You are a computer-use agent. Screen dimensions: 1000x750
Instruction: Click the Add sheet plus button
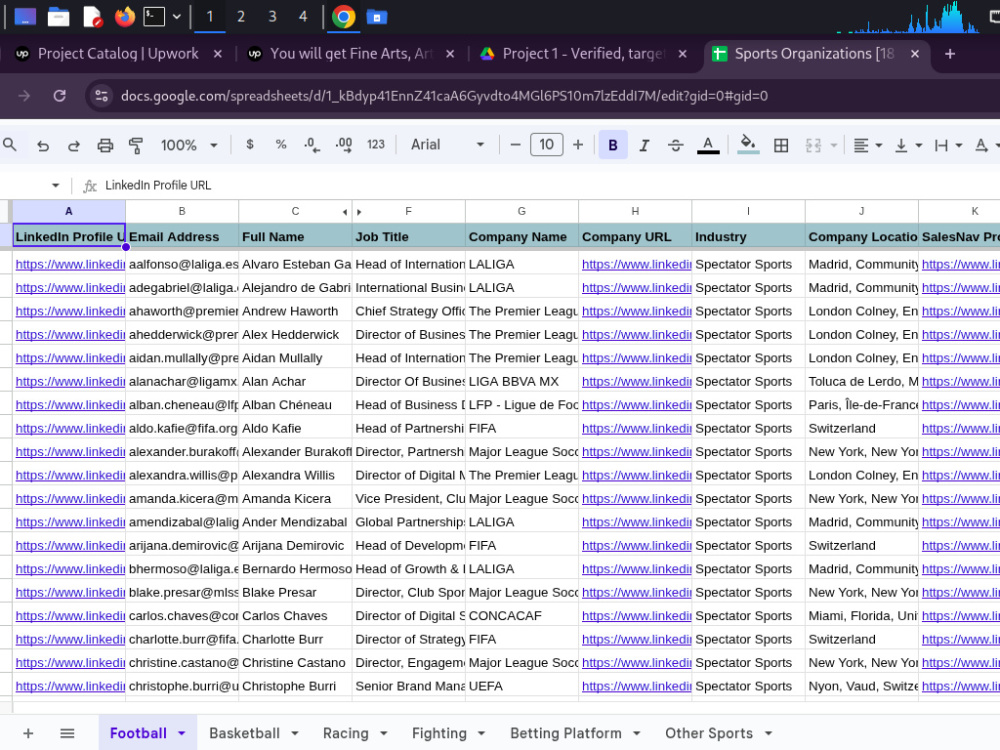point(28,733)
